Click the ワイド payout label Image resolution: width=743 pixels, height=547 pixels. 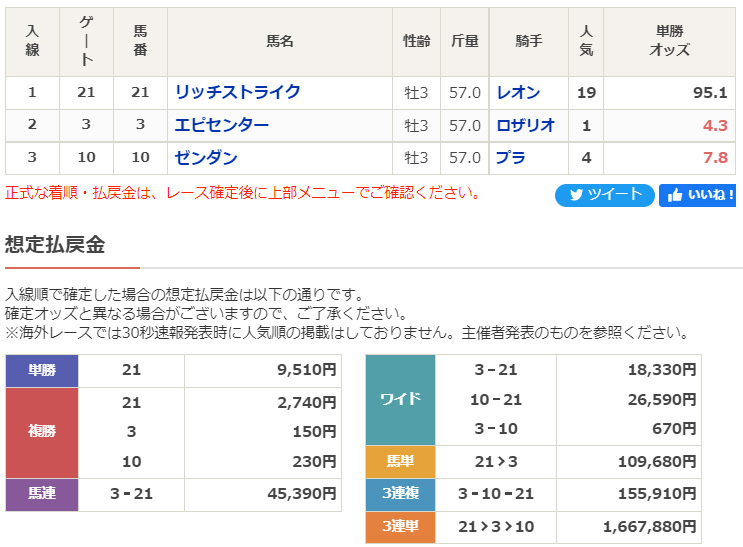click(400, 400)
